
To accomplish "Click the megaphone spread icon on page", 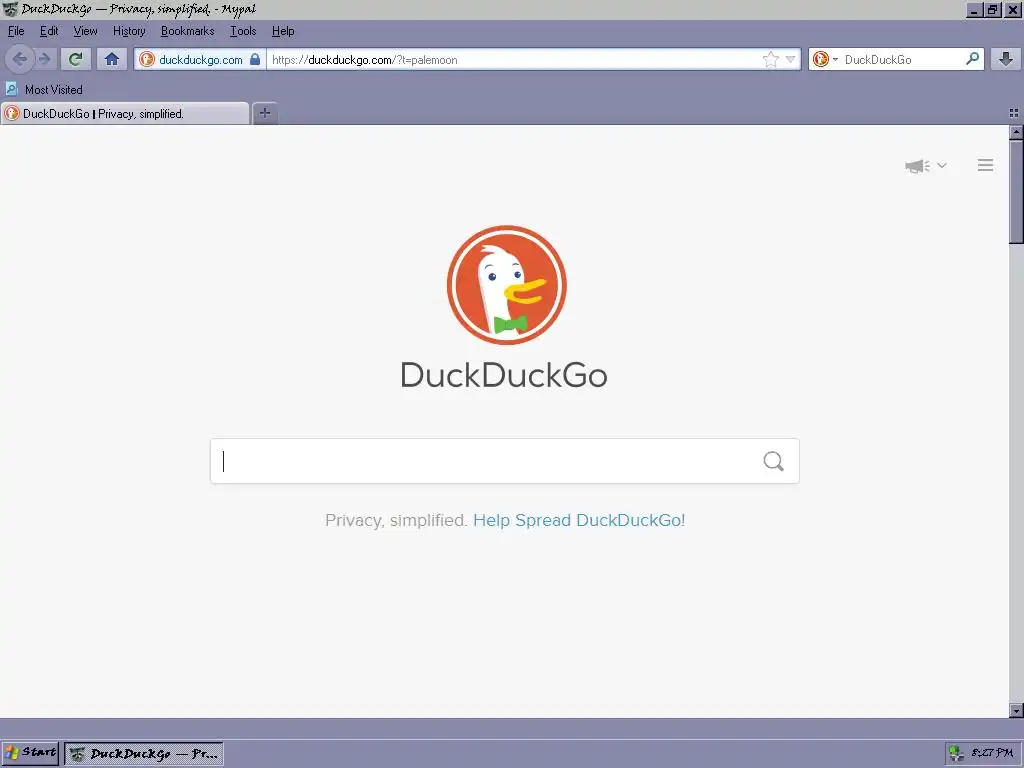I will click(x=917, y=166).
